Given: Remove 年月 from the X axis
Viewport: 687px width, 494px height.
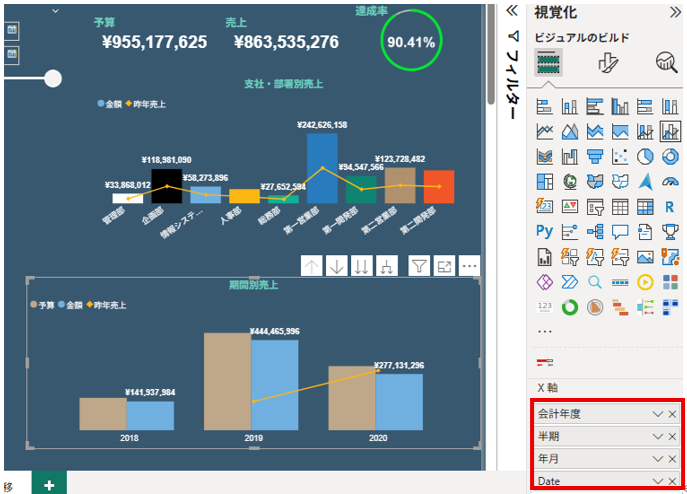Looking at the screenshot, I should click(x=672, y=459).
